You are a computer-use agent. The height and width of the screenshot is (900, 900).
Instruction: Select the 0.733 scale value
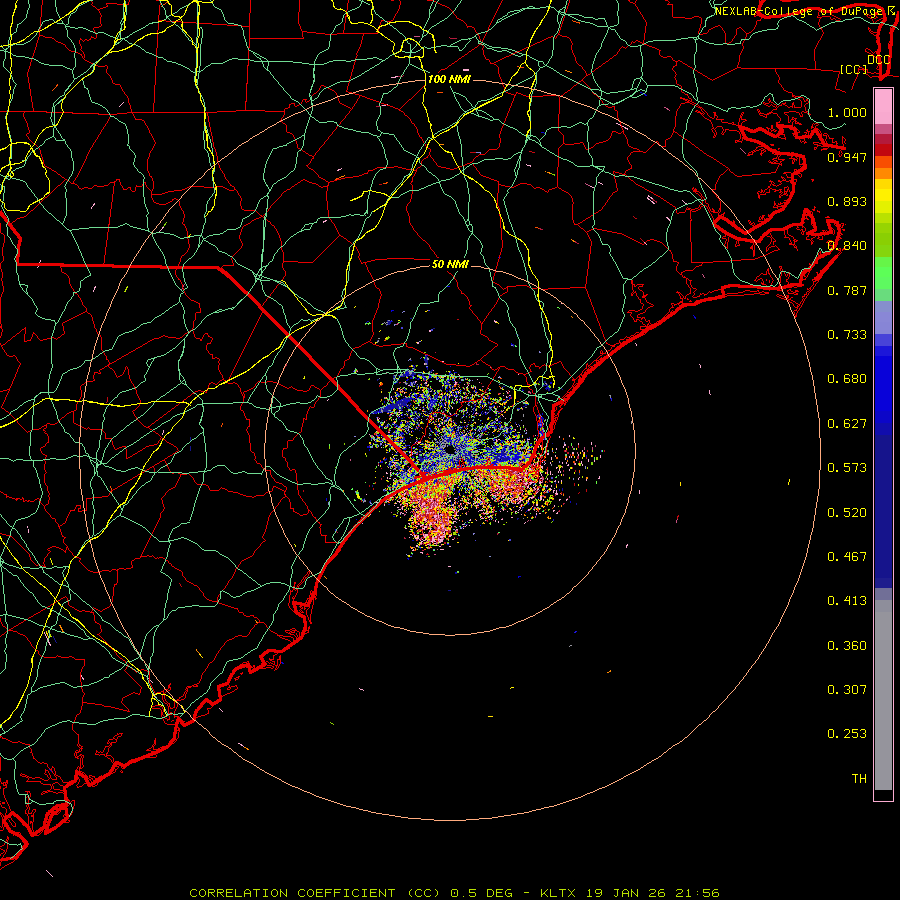847,335
